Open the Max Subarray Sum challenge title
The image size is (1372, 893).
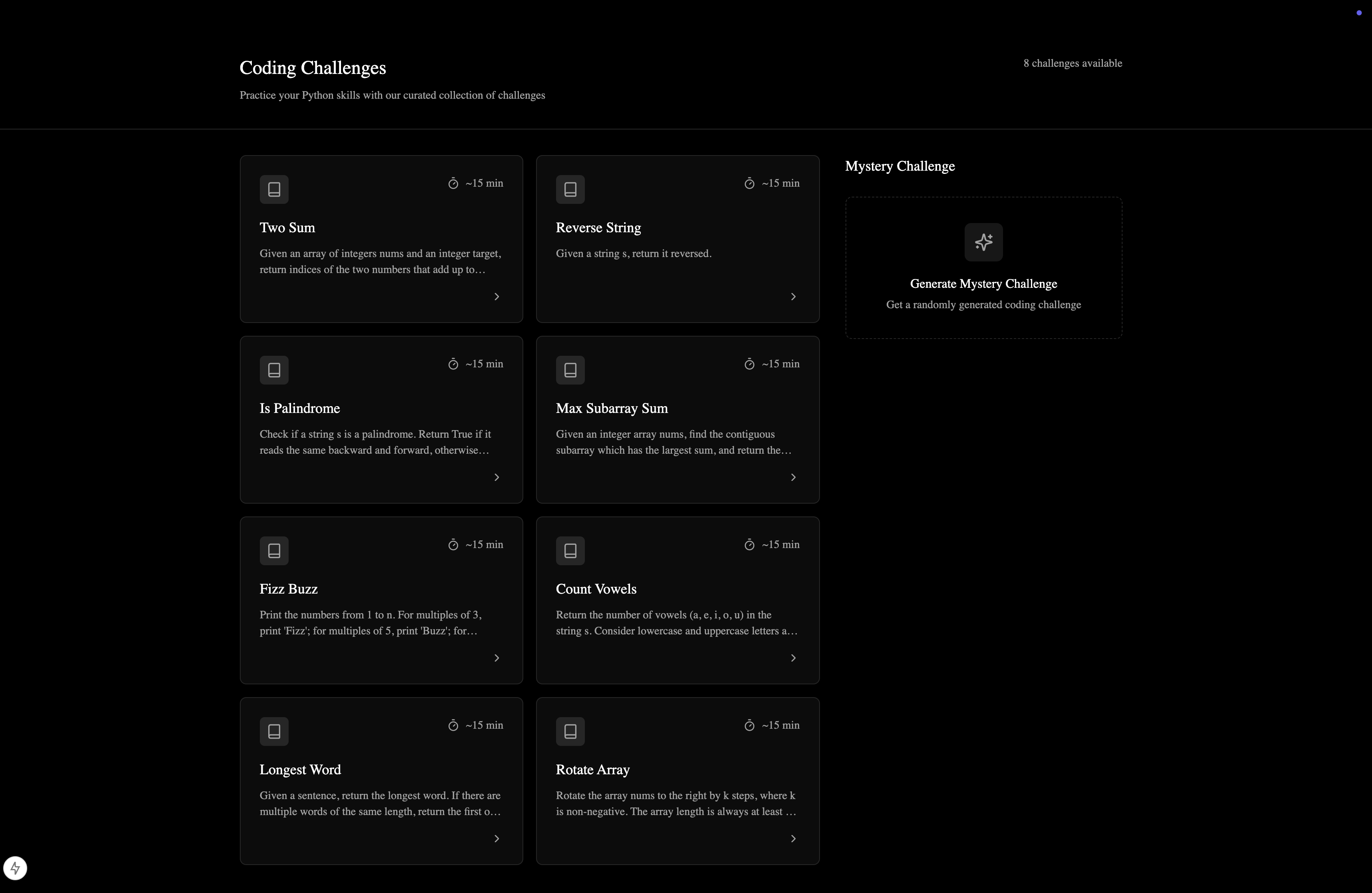611,408
